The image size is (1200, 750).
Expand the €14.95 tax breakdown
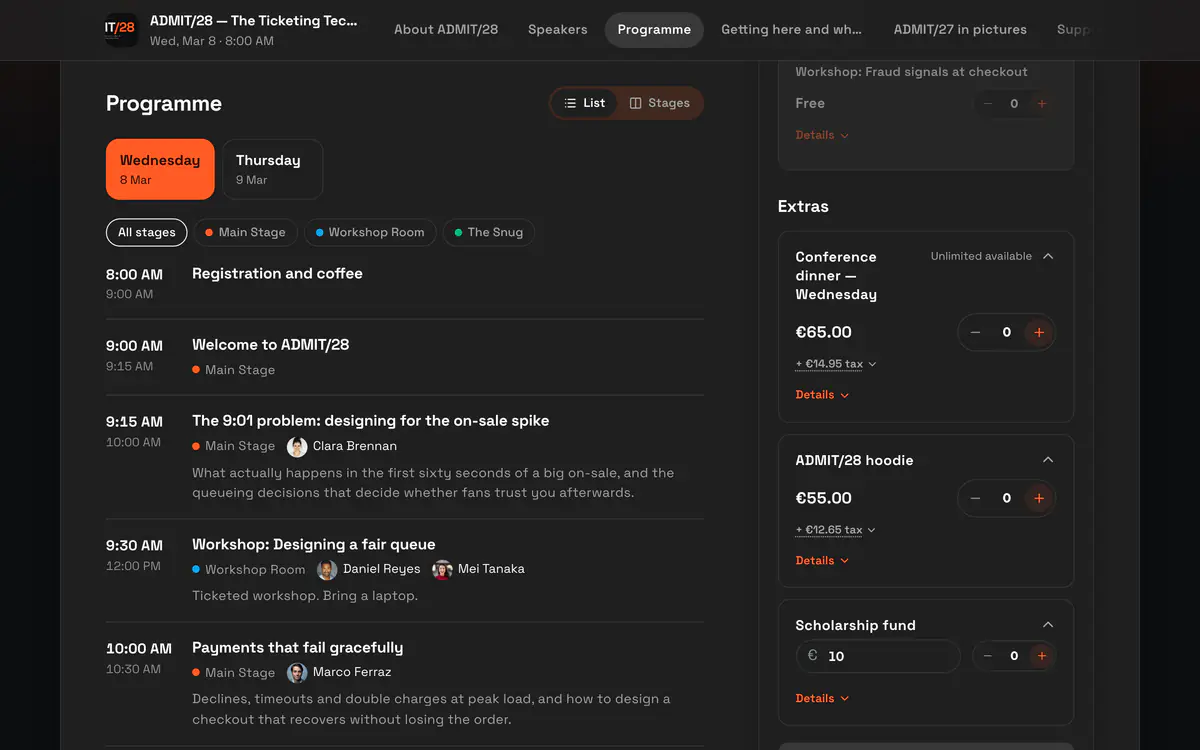(836, 364)
